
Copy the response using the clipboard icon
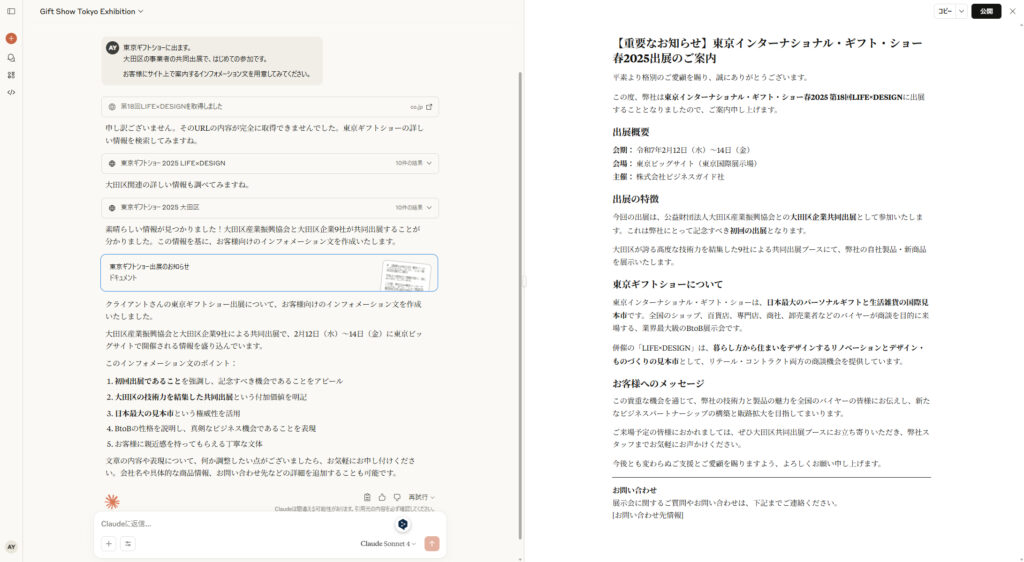coord(368,497)
